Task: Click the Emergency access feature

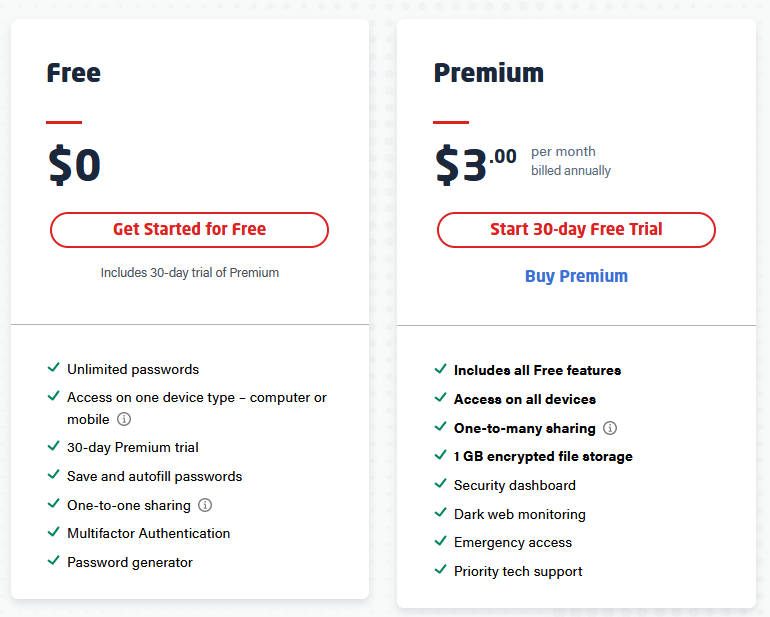Action: pos(513,542)
